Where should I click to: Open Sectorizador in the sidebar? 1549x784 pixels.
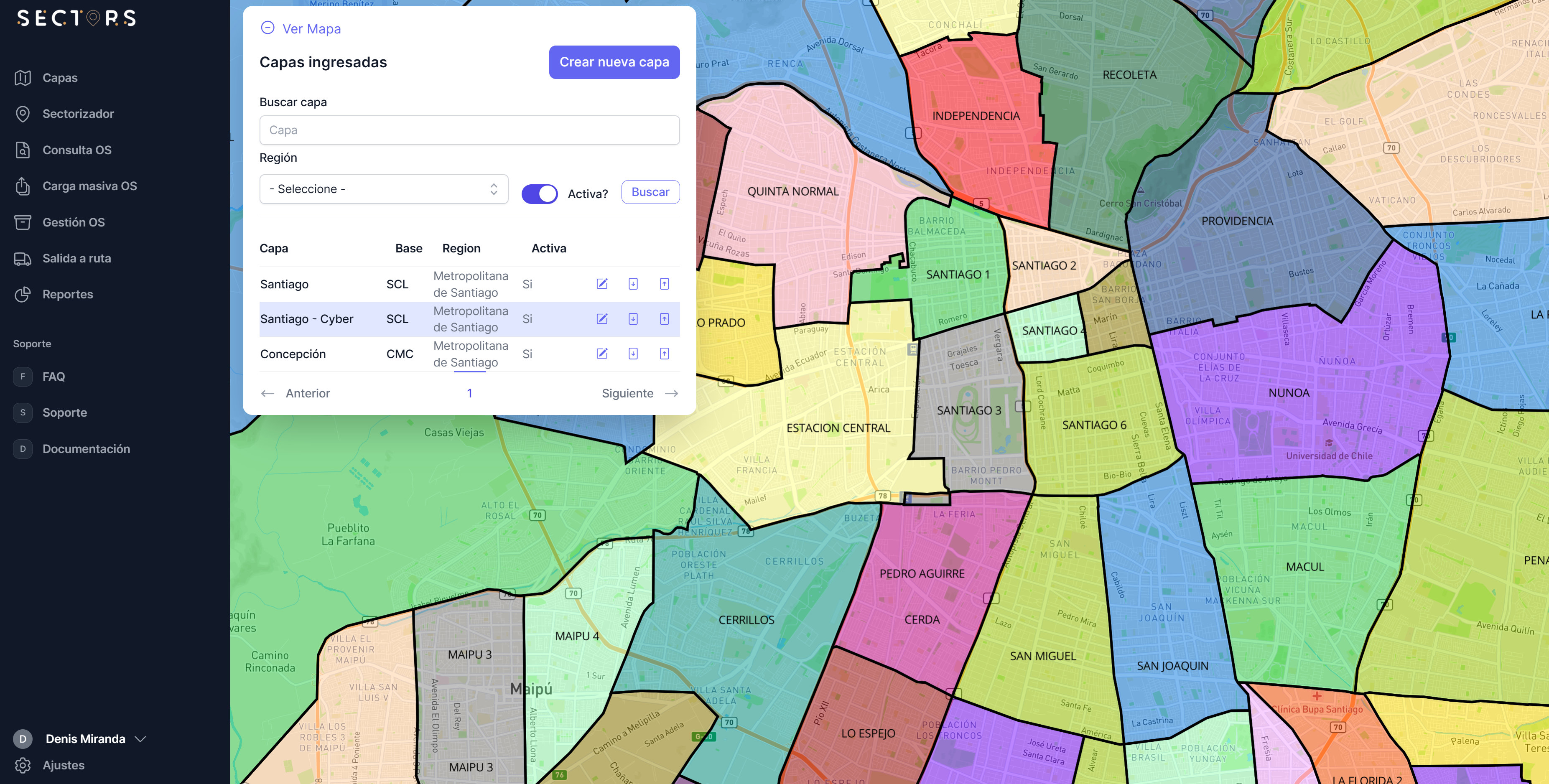[x=78, y=114]
